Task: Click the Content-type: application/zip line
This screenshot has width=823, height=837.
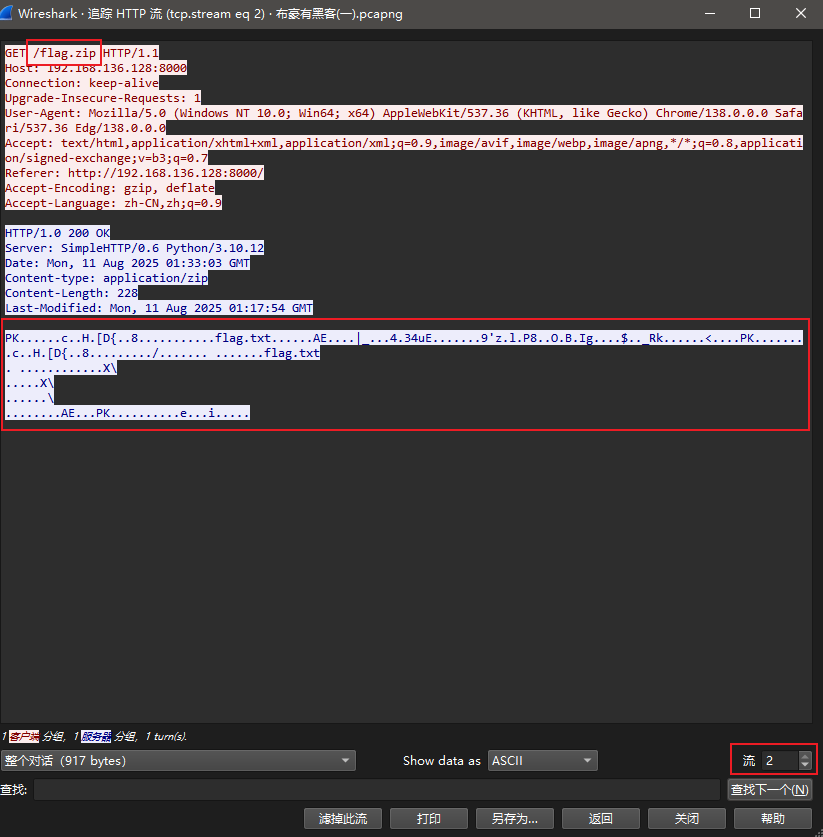Action: pyautogui.click(x=107, y=278)
